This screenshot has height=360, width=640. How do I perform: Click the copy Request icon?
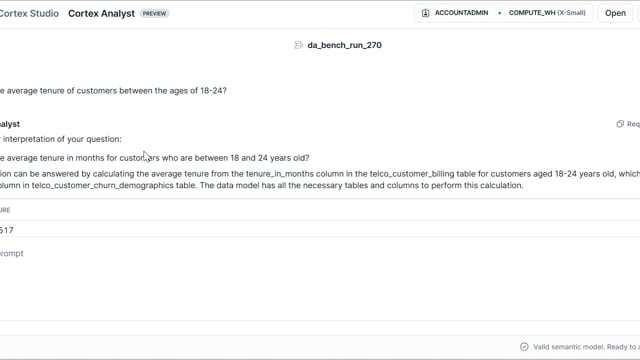click(620, 124)
